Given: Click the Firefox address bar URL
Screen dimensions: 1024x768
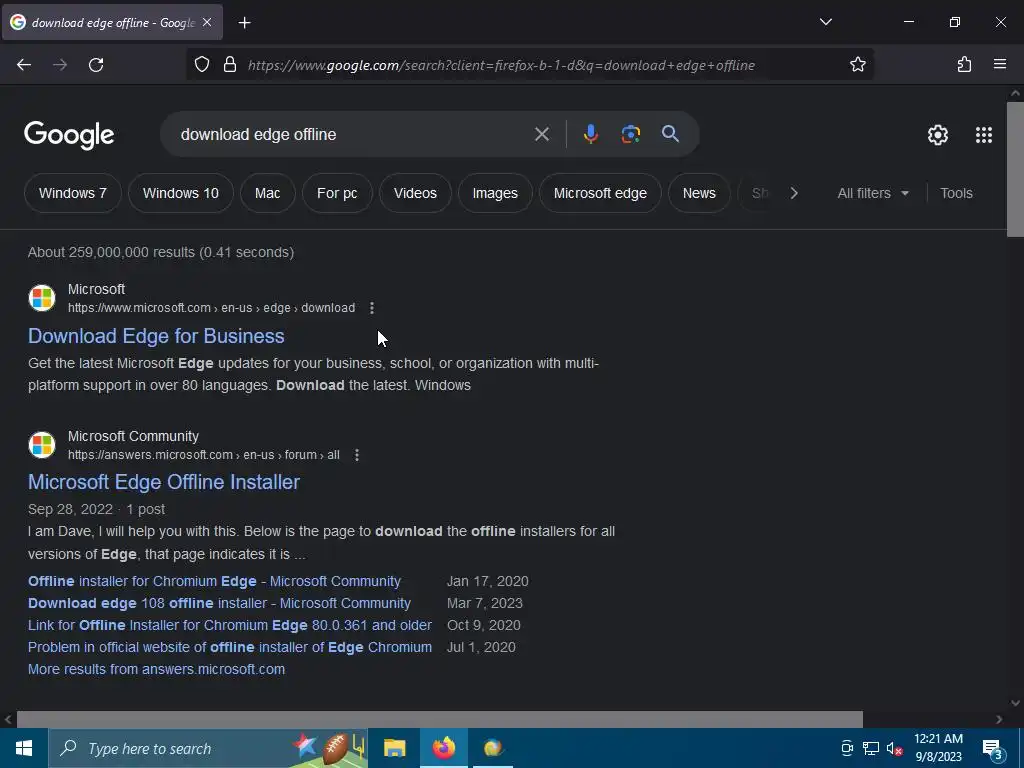Looking at the screenshot, I should (502, 65).
